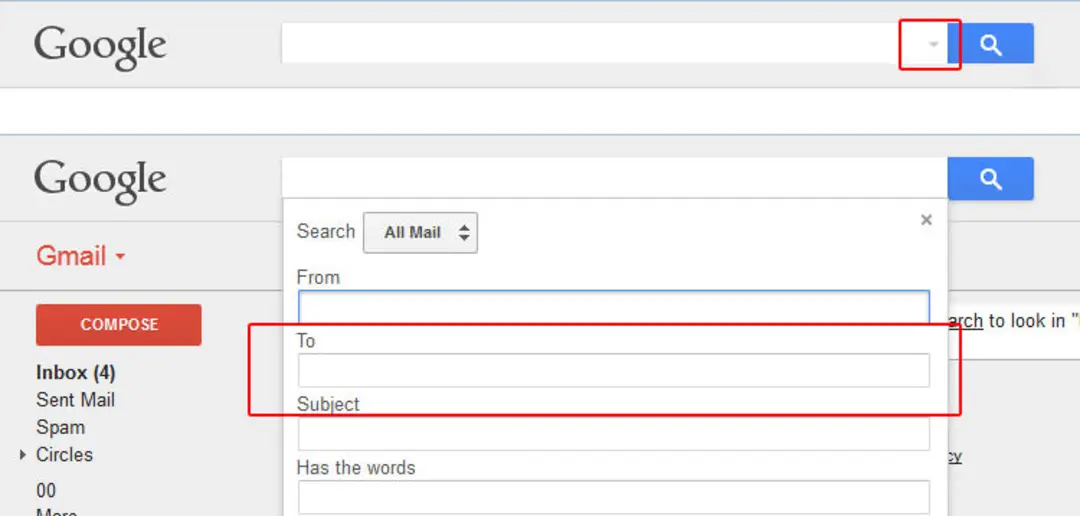Focus the From input field
Image resolution: width=1080 pixels, height=516 pixels.
614,307
